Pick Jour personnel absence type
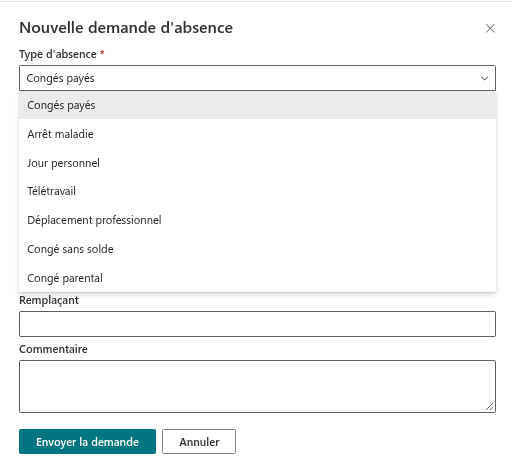 [257, 163]
